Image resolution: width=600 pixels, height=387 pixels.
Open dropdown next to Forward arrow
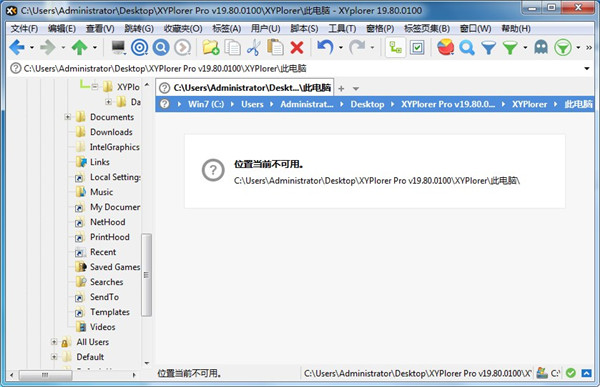63,48
